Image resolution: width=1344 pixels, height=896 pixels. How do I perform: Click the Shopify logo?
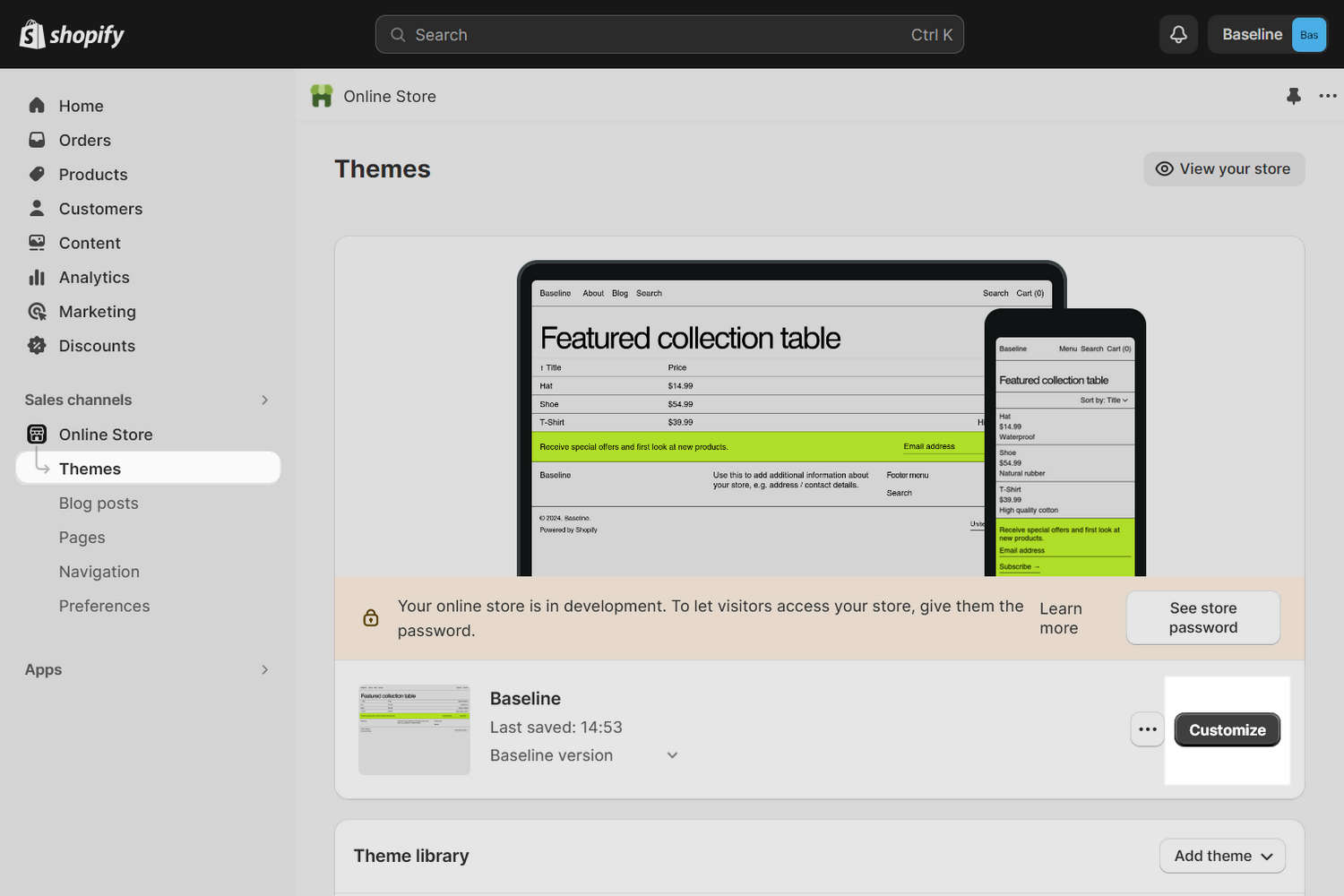point(72,34)
